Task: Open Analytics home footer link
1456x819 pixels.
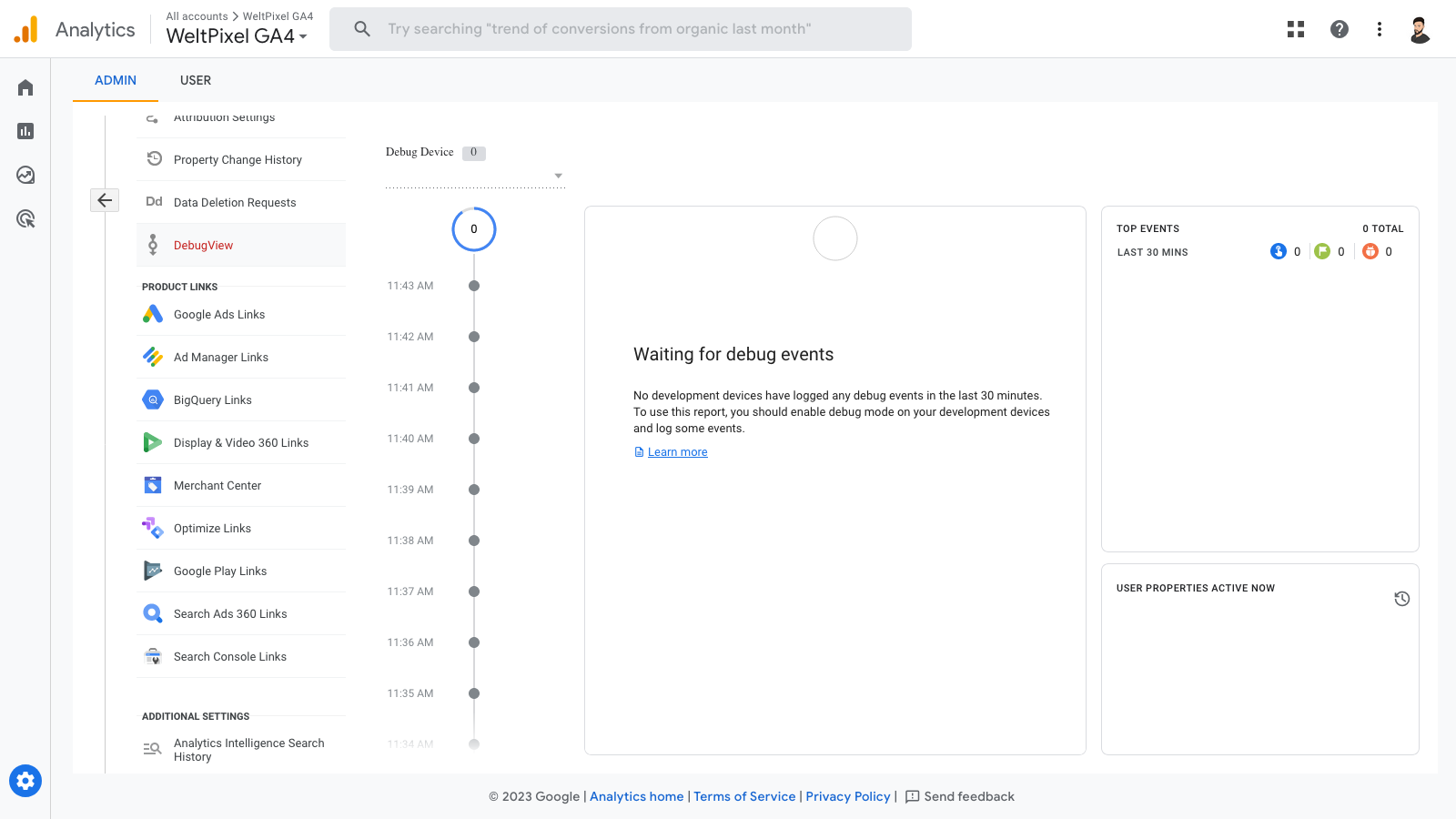Action: [636, 796]
